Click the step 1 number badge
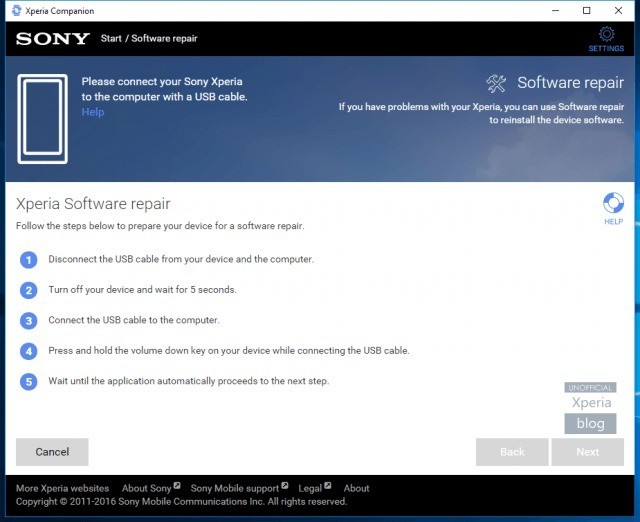 29,259
